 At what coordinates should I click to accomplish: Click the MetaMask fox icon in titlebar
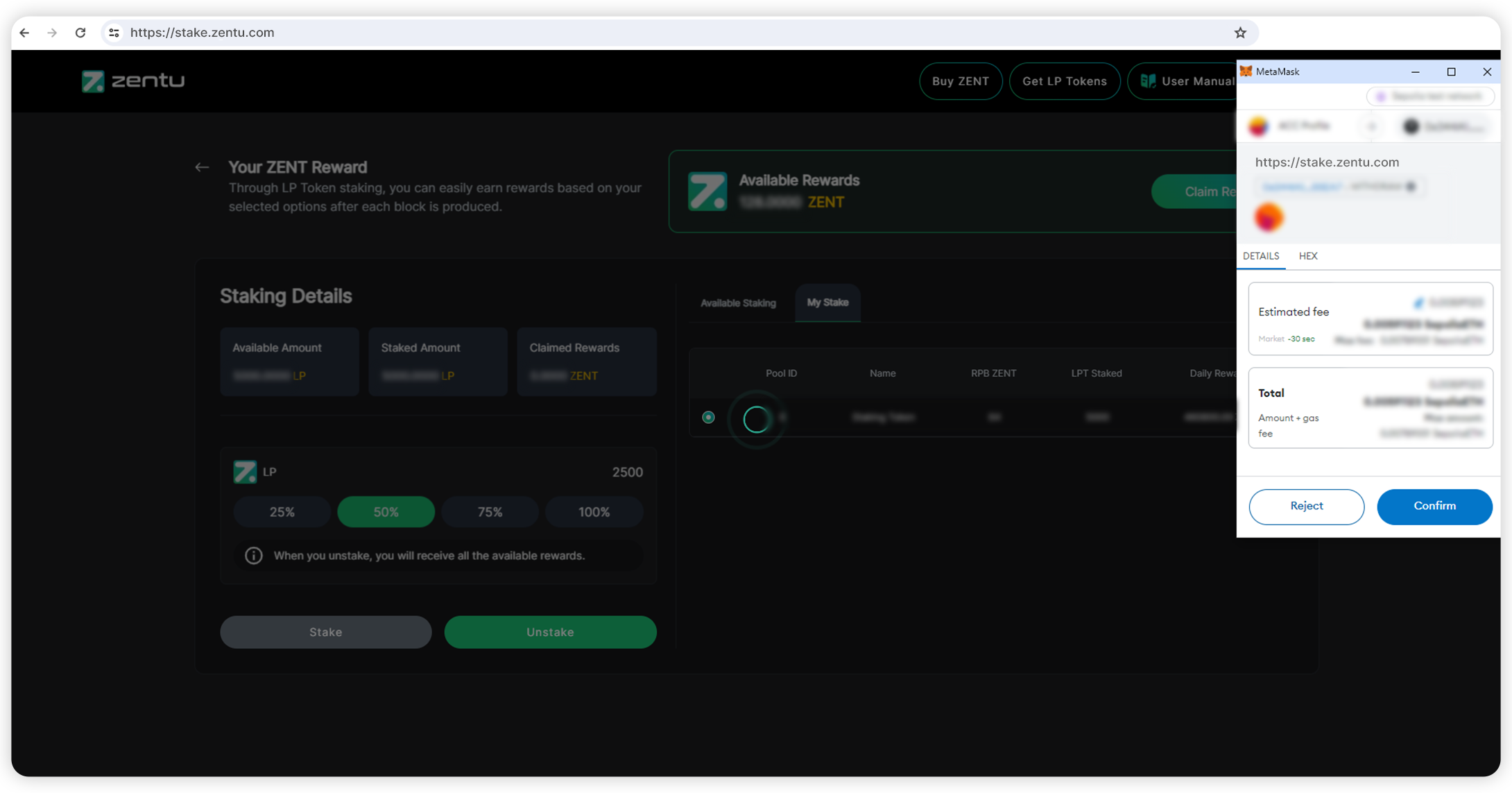click(x=1246, y=71)
